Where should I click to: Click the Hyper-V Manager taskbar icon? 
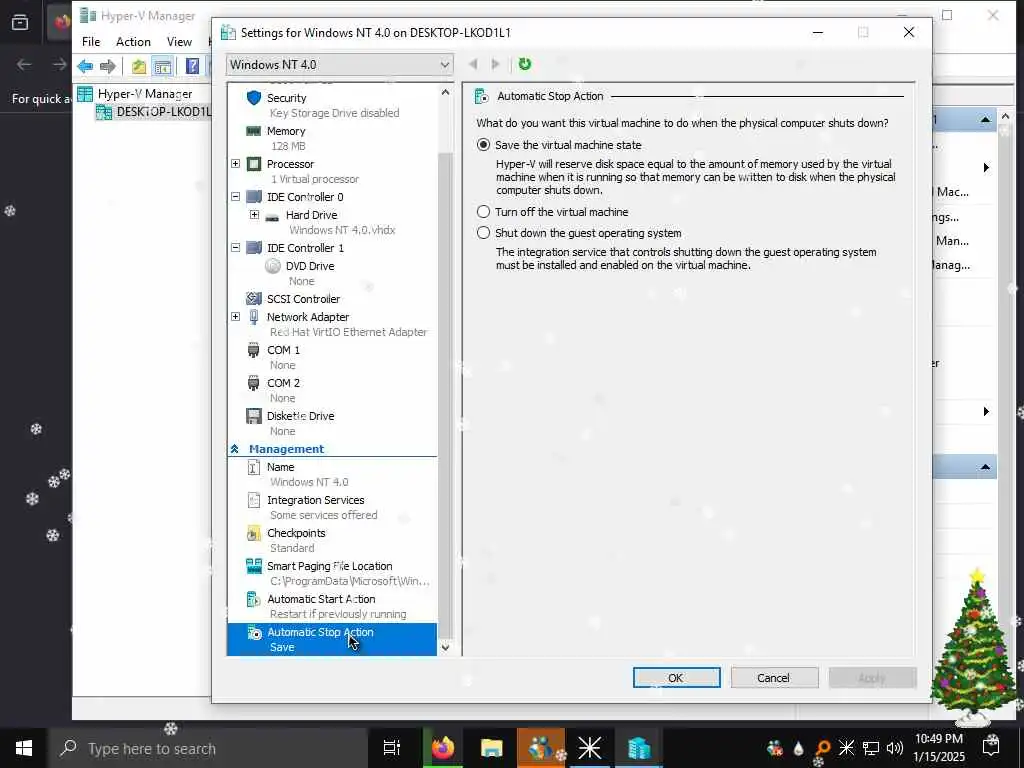click(x=639, y=748)
